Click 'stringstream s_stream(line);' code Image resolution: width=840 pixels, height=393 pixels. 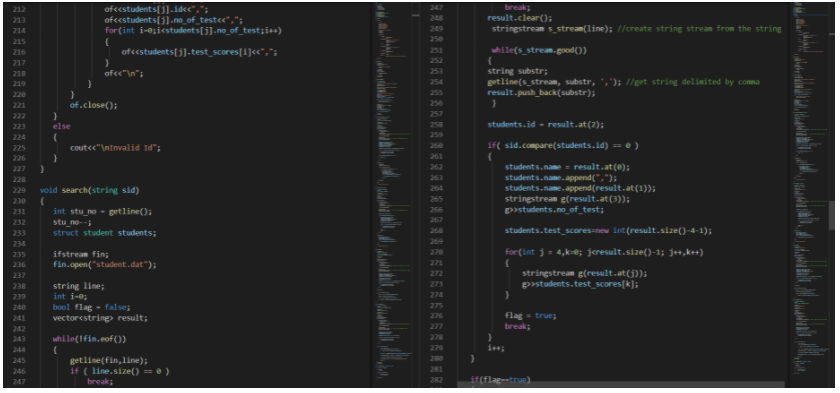pyautogui.click(x=552, y=28)
